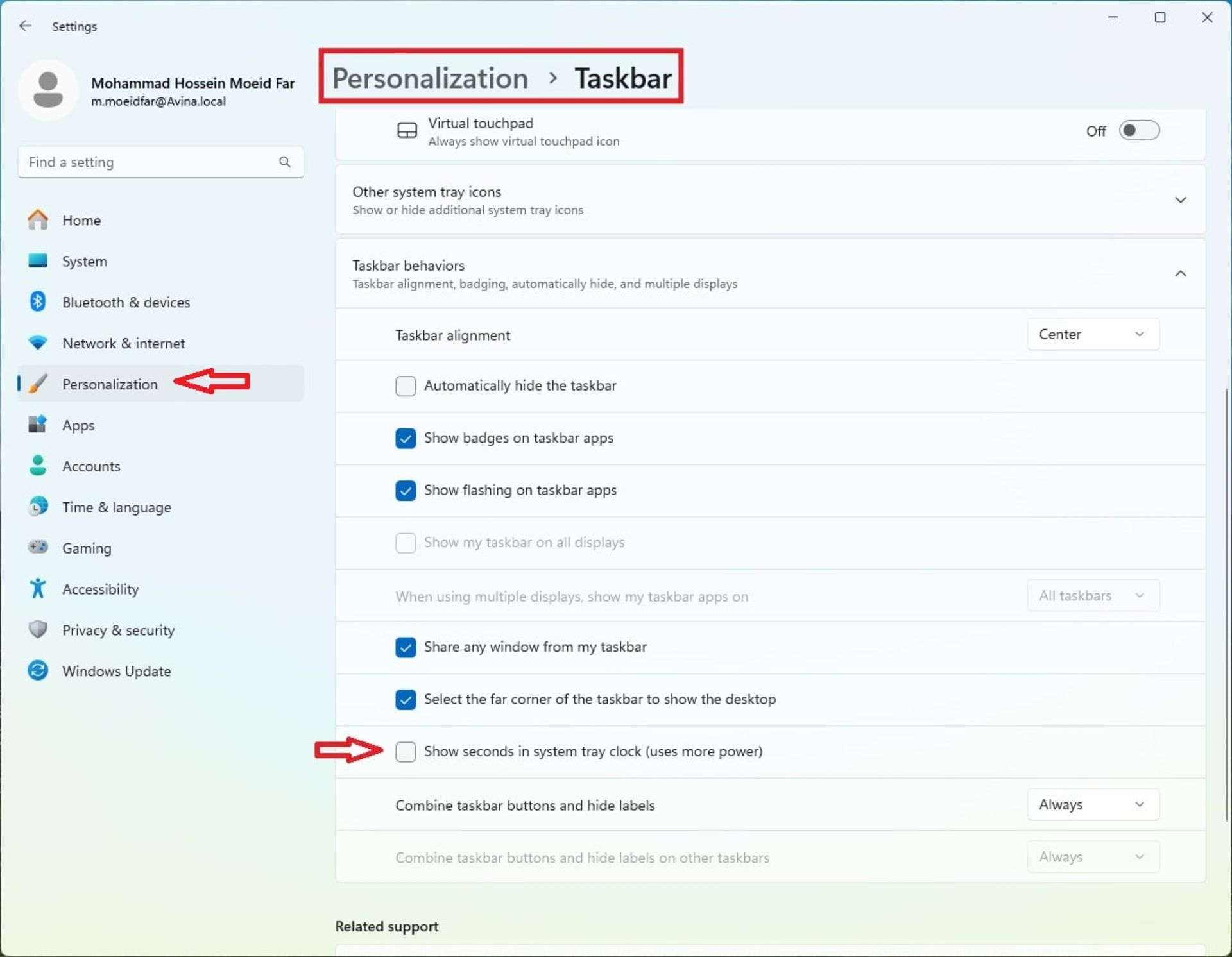This screenshot has height=957, width=1232.
Task: Select Personalization in left sidebar menu
Action: [x=110, y=383]
